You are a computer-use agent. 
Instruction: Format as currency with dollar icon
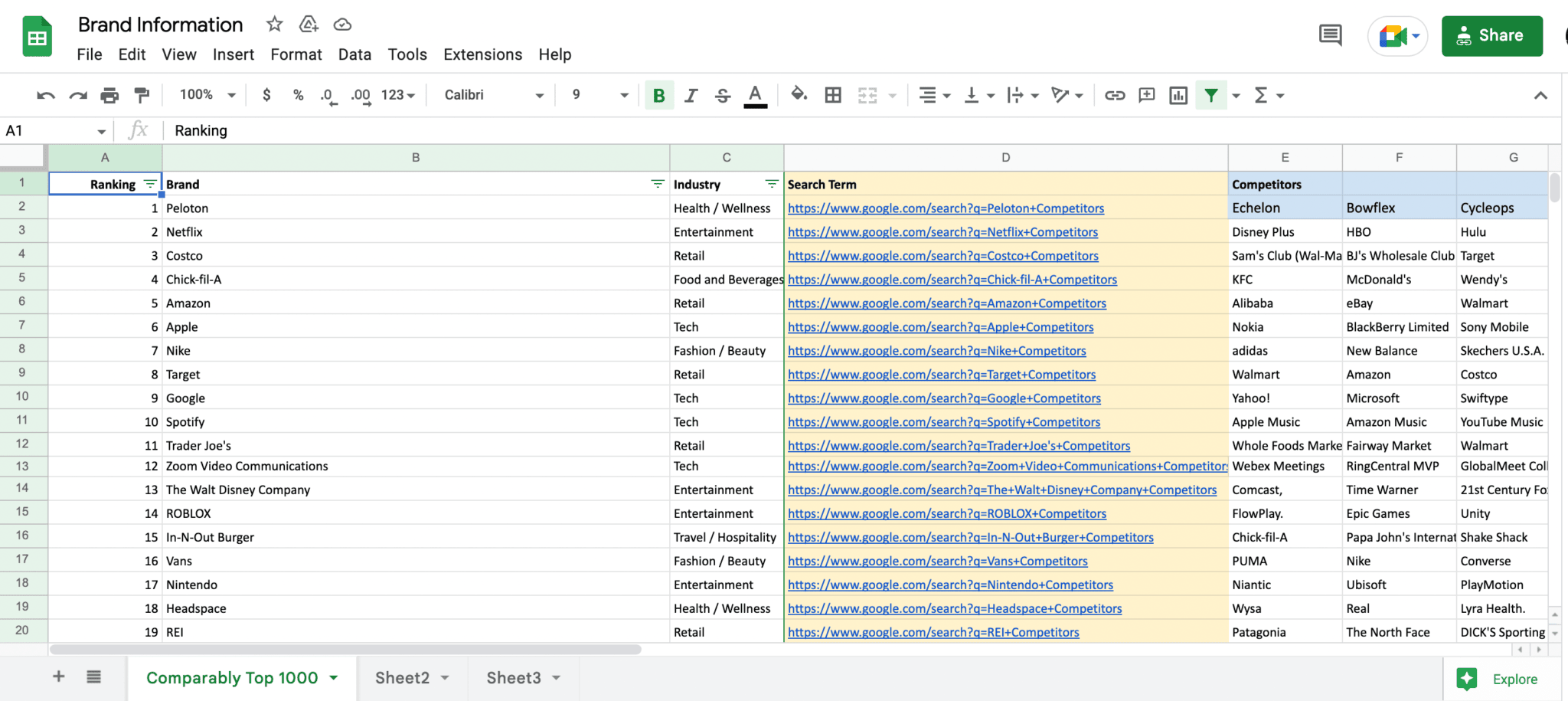click(x=266, y=95)
